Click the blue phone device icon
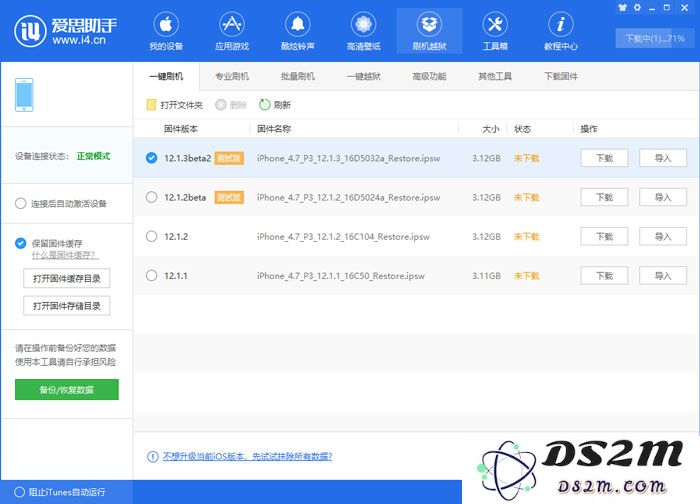This screenshot has width=700, height=504. [24, 95]
